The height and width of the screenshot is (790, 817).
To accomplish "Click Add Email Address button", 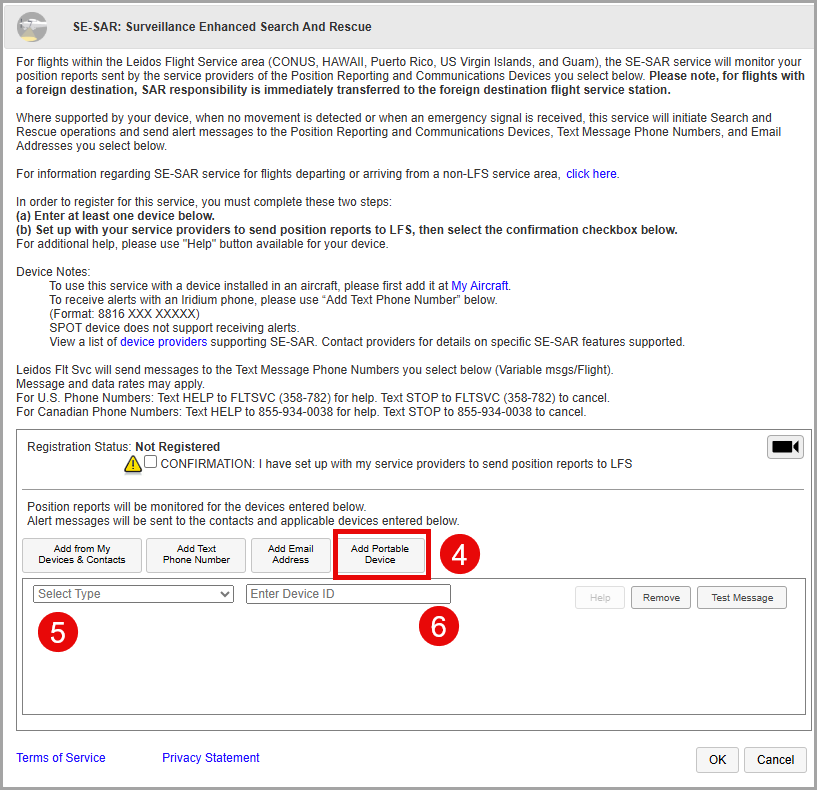I will coord(291,554).
